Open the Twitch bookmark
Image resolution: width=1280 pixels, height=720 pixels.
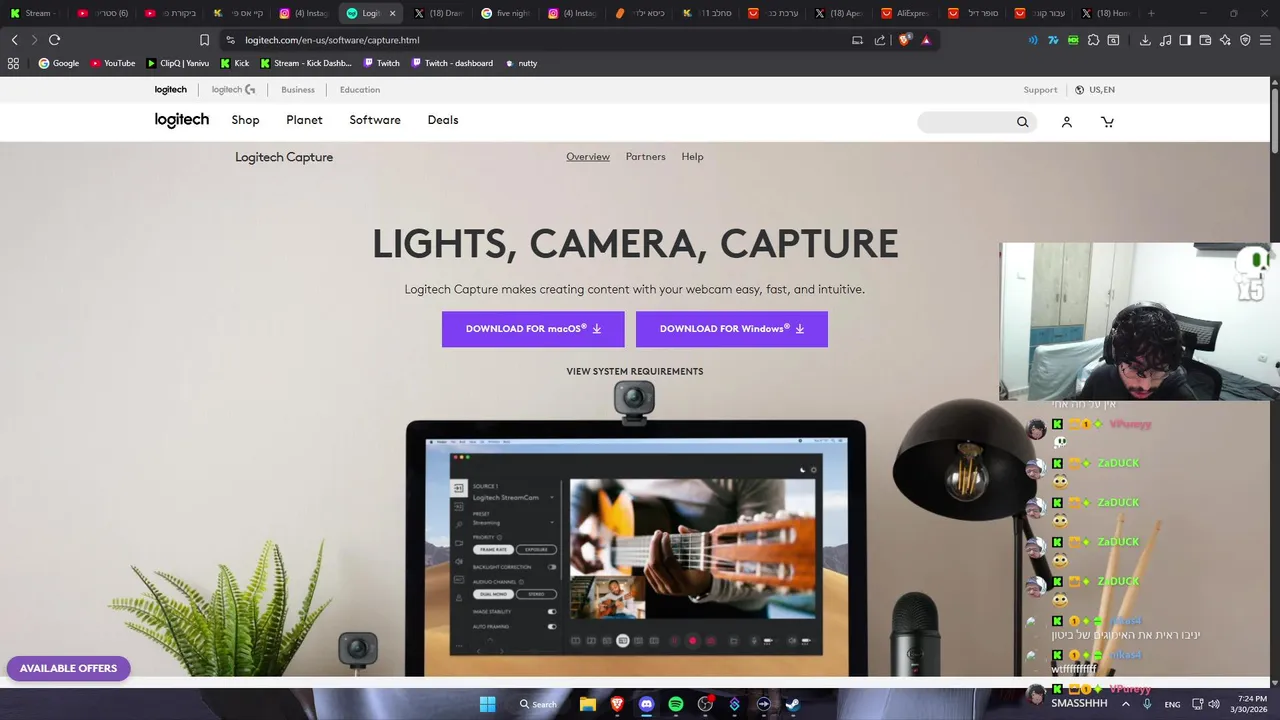click(x=382, y=63)
